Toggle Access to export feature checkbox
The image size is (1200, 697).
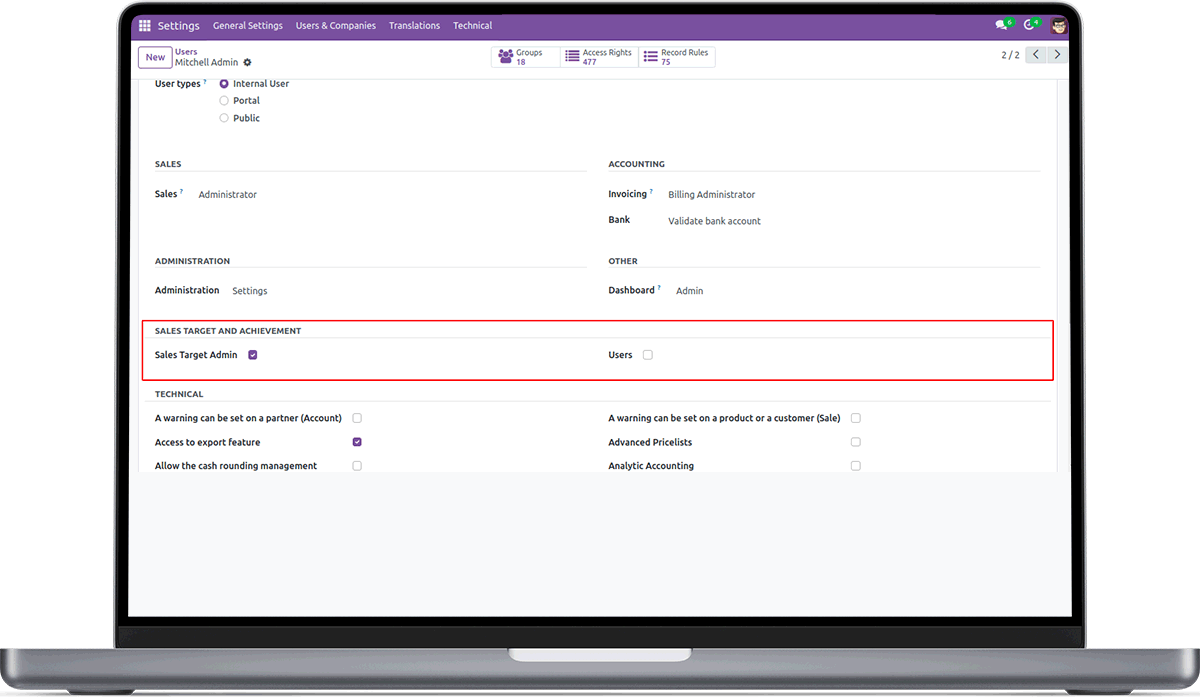(x=357, y=442)
